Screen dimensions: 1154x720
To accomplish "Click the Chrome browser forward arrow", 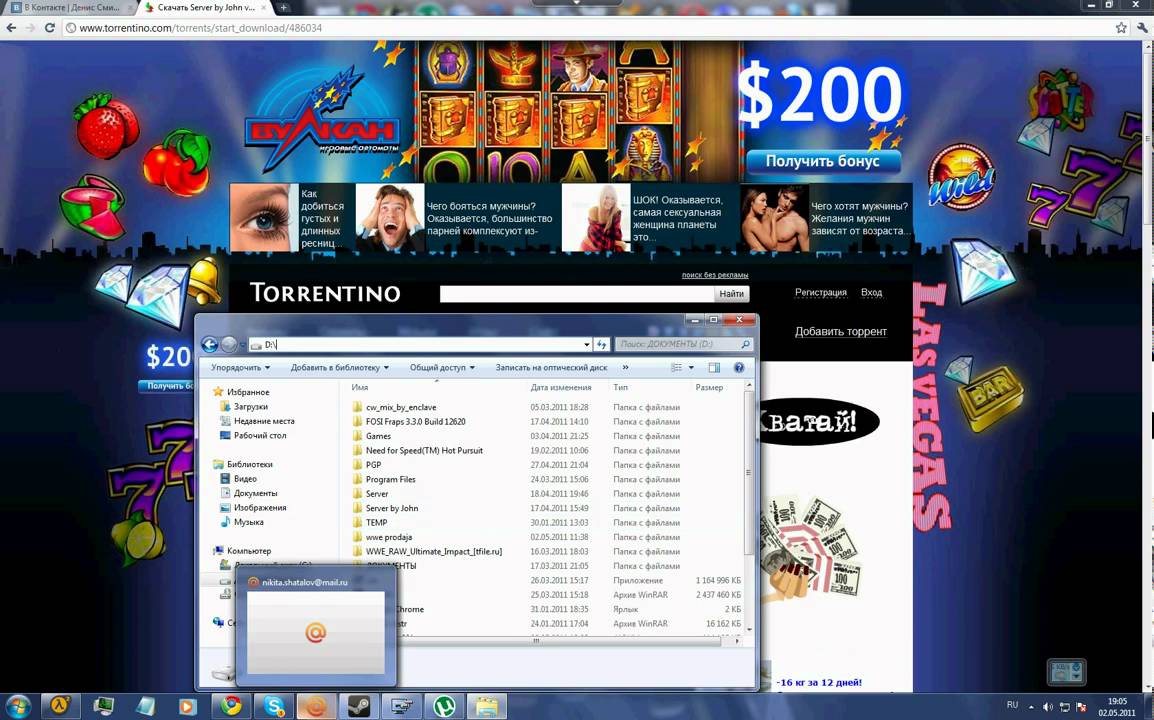I will pos(30,28).
